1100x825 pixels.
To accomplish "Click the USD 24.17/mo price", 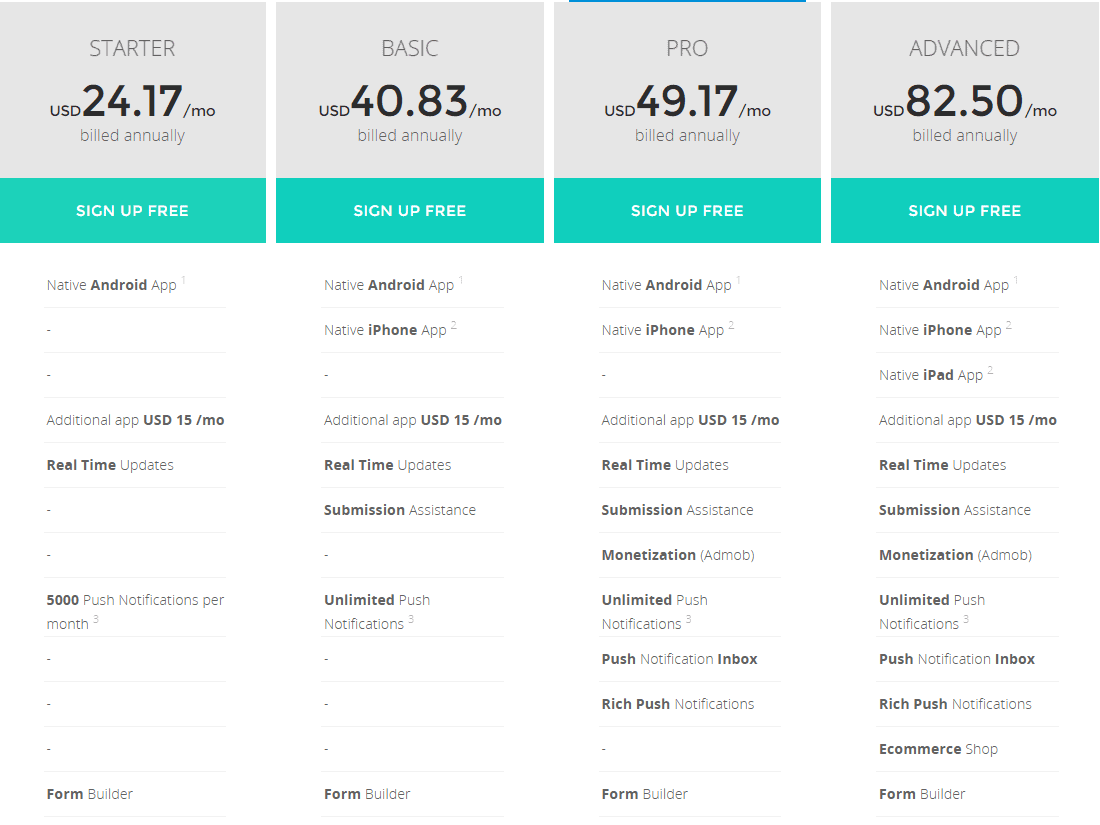I will (x=133, y=102).
